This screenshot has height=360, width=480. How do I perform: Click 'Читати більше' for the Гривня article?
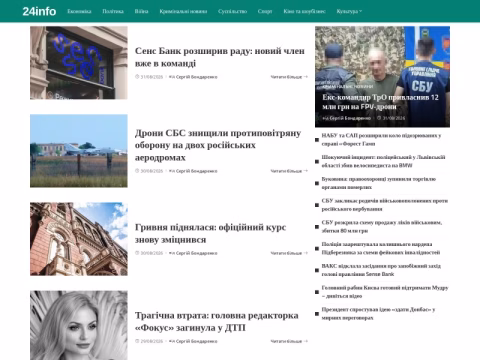[289, 253]
